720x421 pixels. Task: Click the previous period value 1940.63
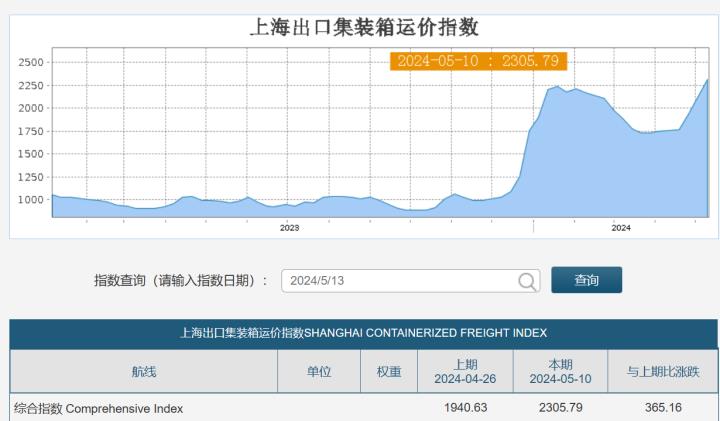tap(466, 407)
